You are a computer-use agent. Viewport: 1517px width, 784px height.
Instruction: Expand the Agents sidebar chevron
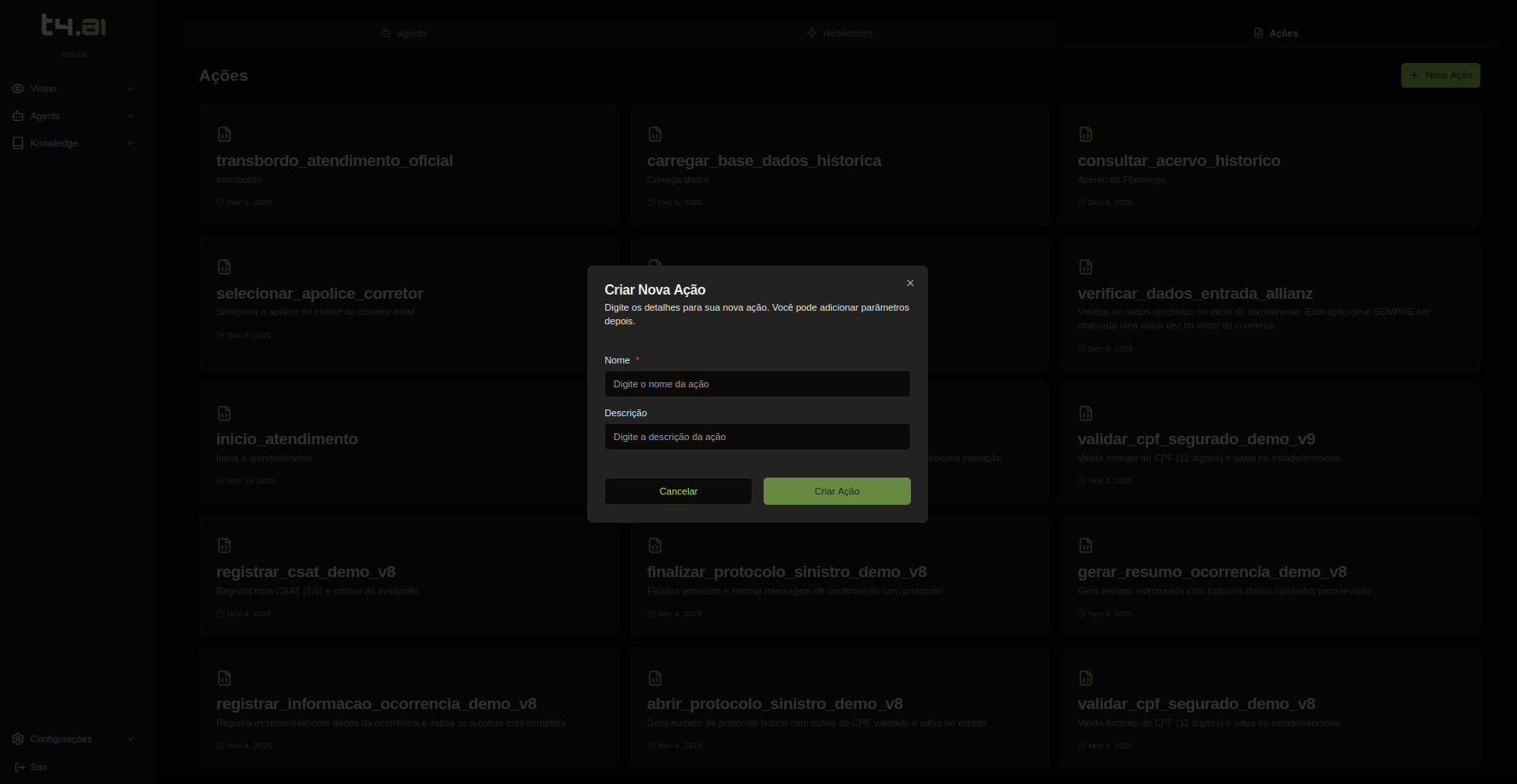pos(130,116)
